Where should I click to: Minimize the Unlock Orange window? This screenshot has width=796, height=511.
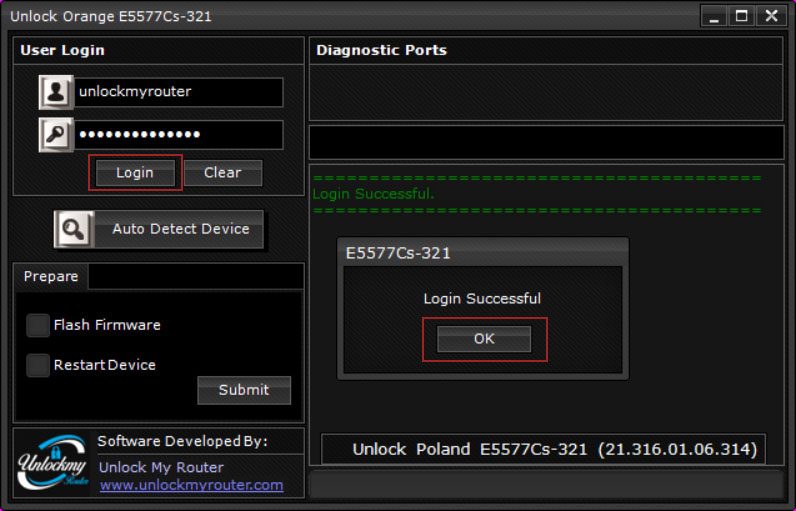pyautogui.click(x=714, y=16)
